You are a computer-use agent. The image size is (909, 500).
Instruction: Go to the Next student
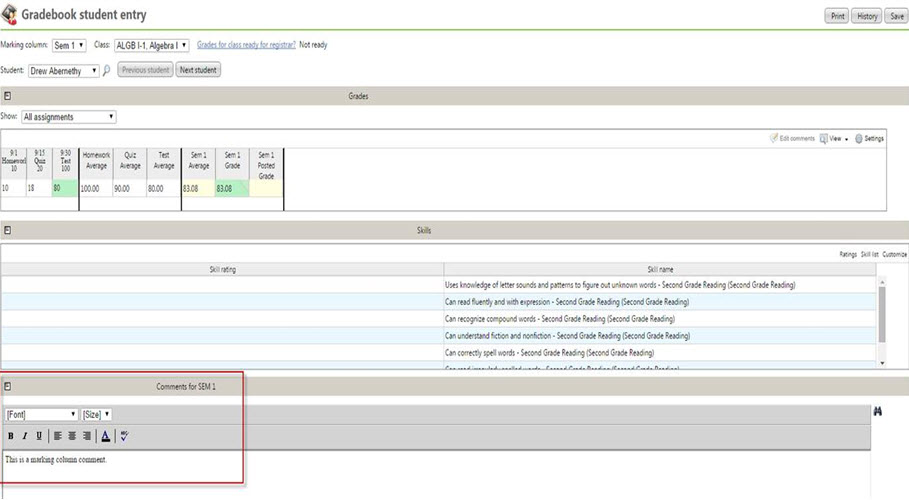pos(198,70)
